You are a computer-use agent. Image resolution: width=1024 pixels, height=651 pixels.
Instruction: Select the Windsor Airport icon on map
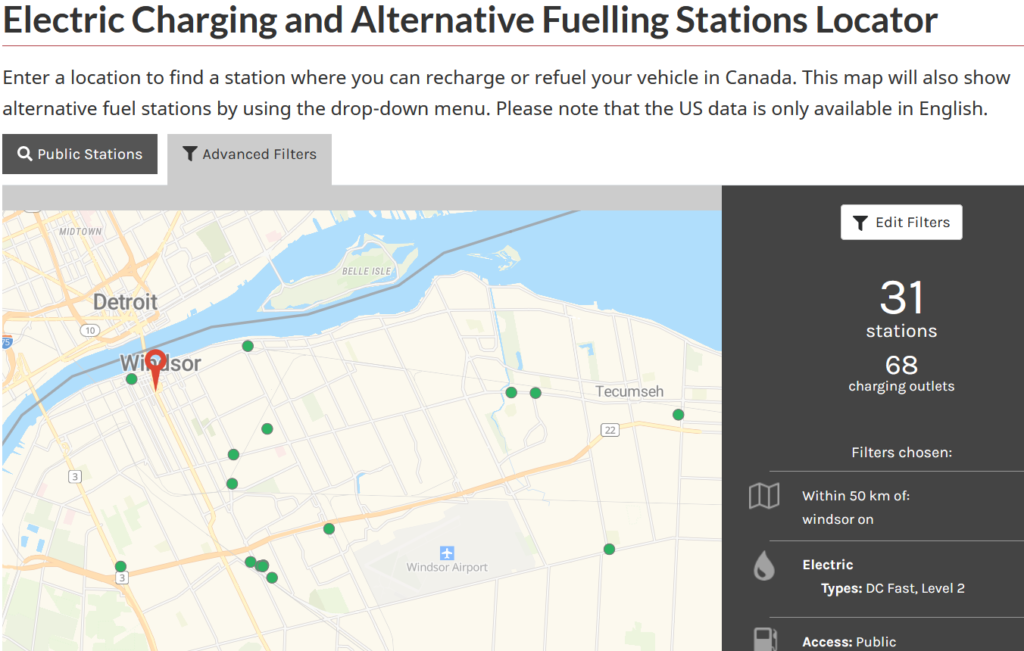447,553
